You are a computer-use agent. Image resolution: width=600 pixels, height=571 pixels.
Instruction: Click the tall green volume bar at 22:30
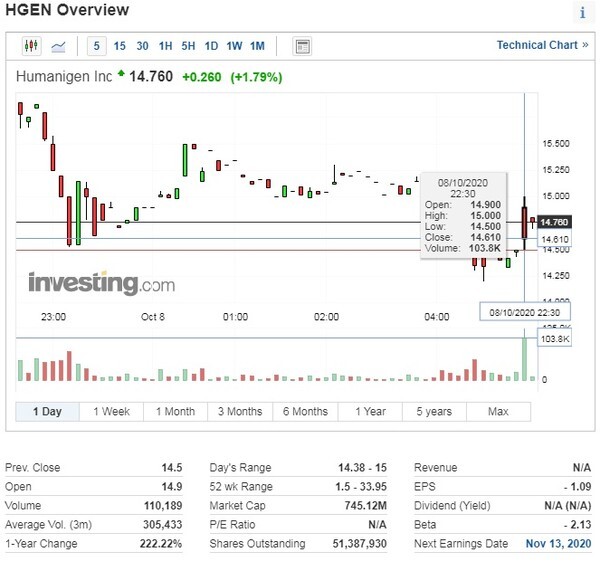[524, 359]
